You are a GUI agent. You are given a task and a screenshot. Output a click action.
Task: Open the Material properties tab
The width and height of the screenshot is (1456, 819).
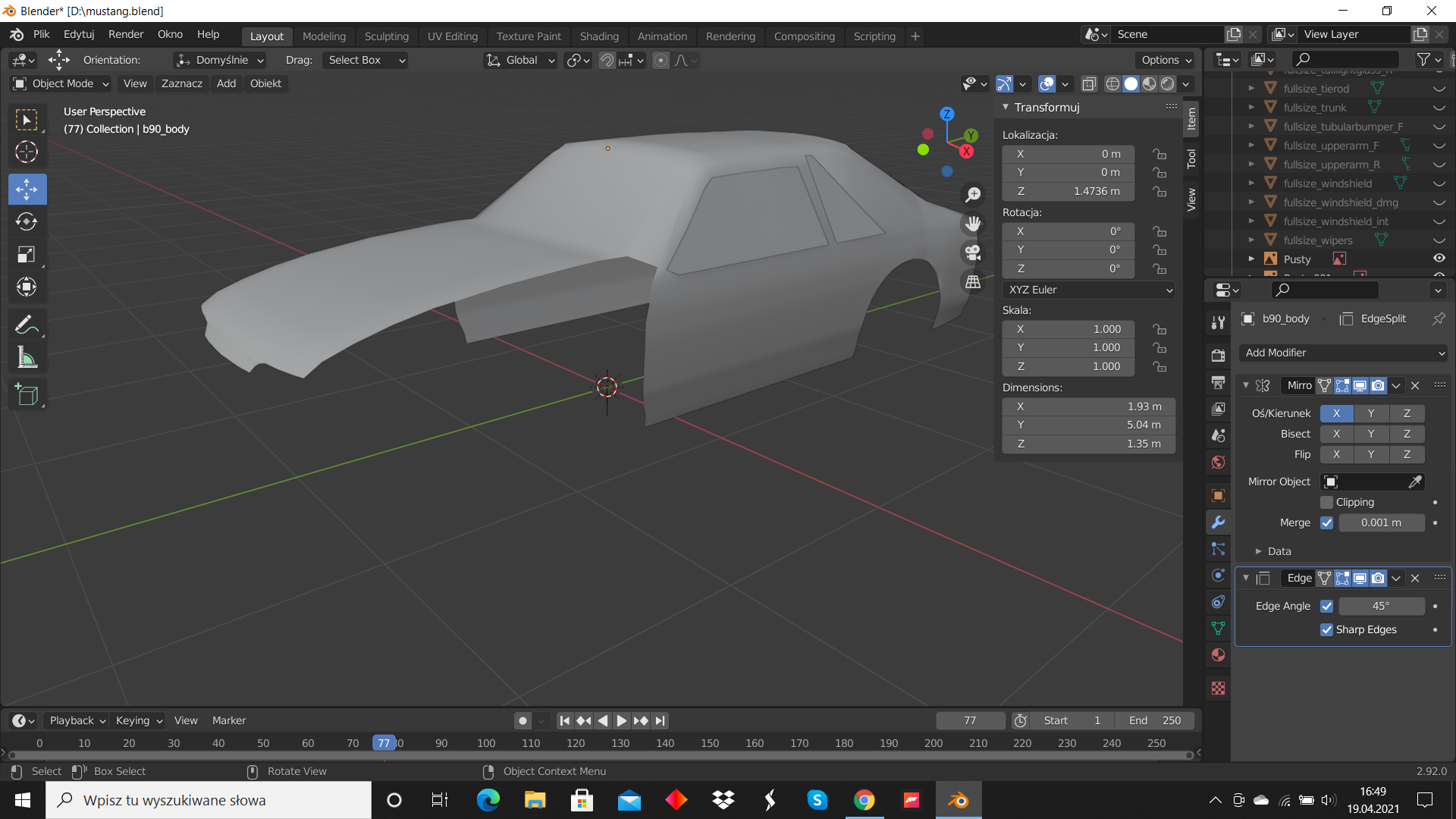coord(1218,654)
